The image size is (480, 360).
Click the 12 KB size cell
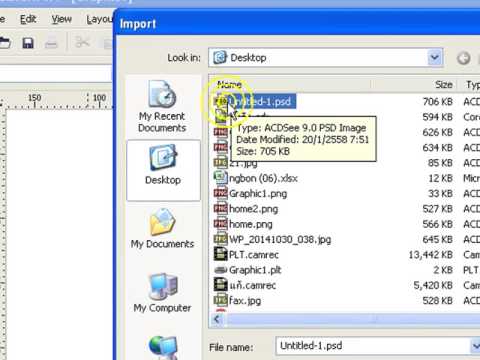coord(441,178)
